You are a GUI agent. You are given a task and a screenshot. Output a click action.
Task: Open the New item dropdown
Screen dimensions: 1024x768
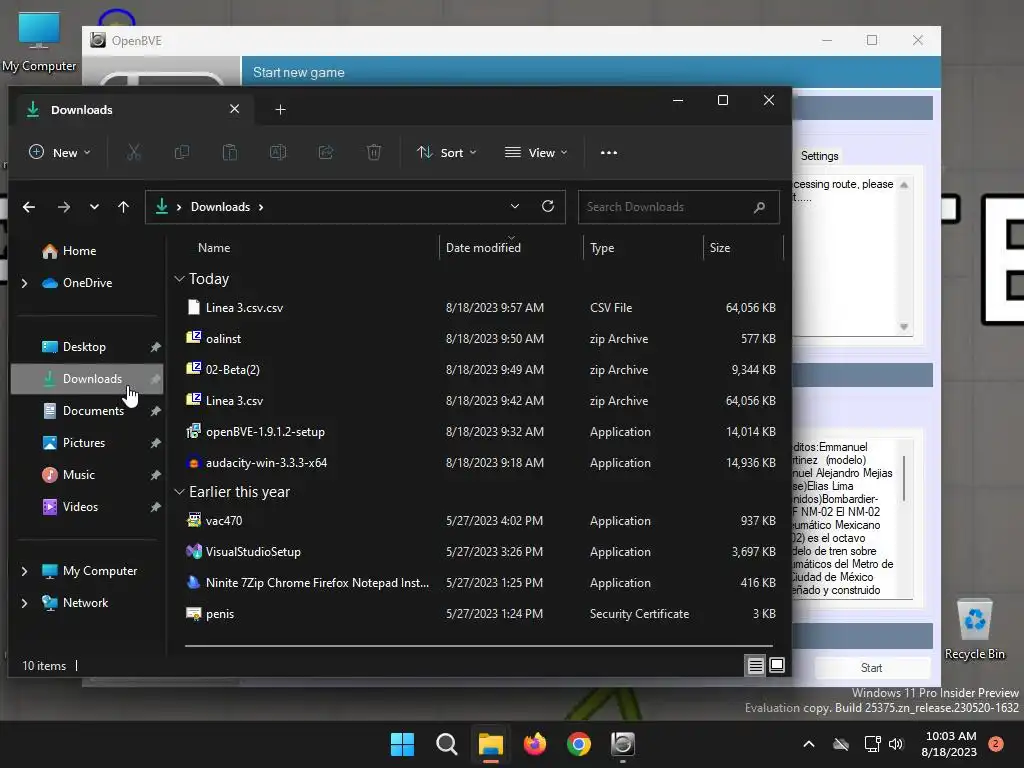60,153
